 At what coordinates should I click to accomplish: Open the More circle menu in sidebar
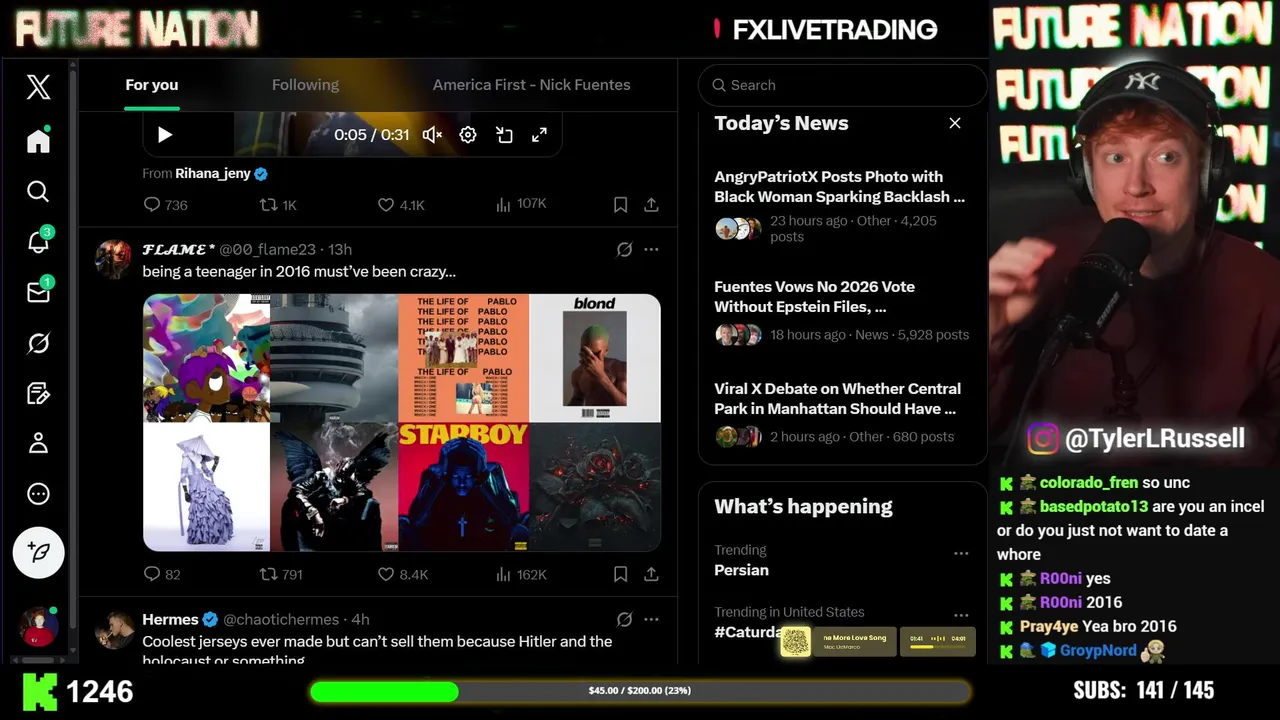[38, 494]
